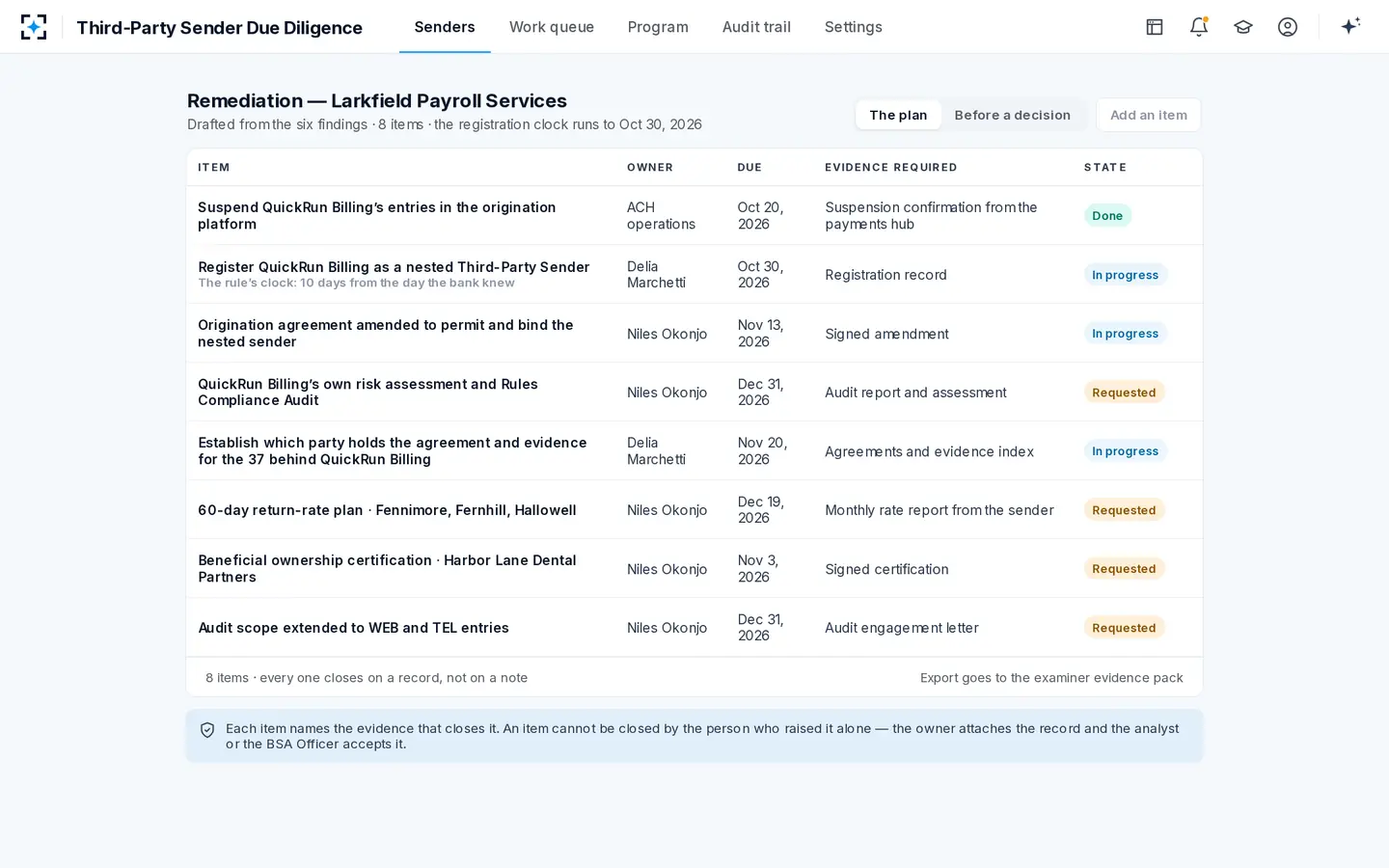
Task: Open the Audit trail tab
Action: [x=756, y=27]
